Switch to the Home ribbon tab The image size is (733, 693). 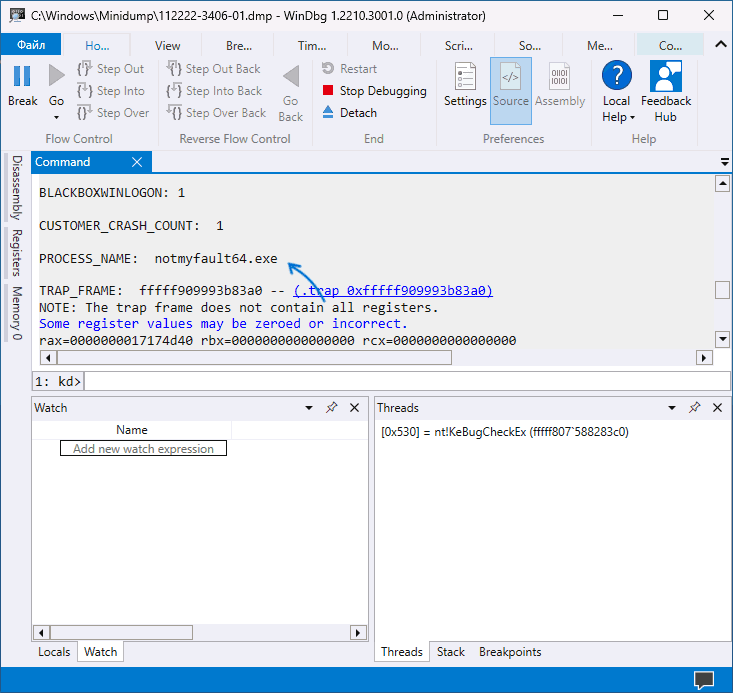pos(97,46)
